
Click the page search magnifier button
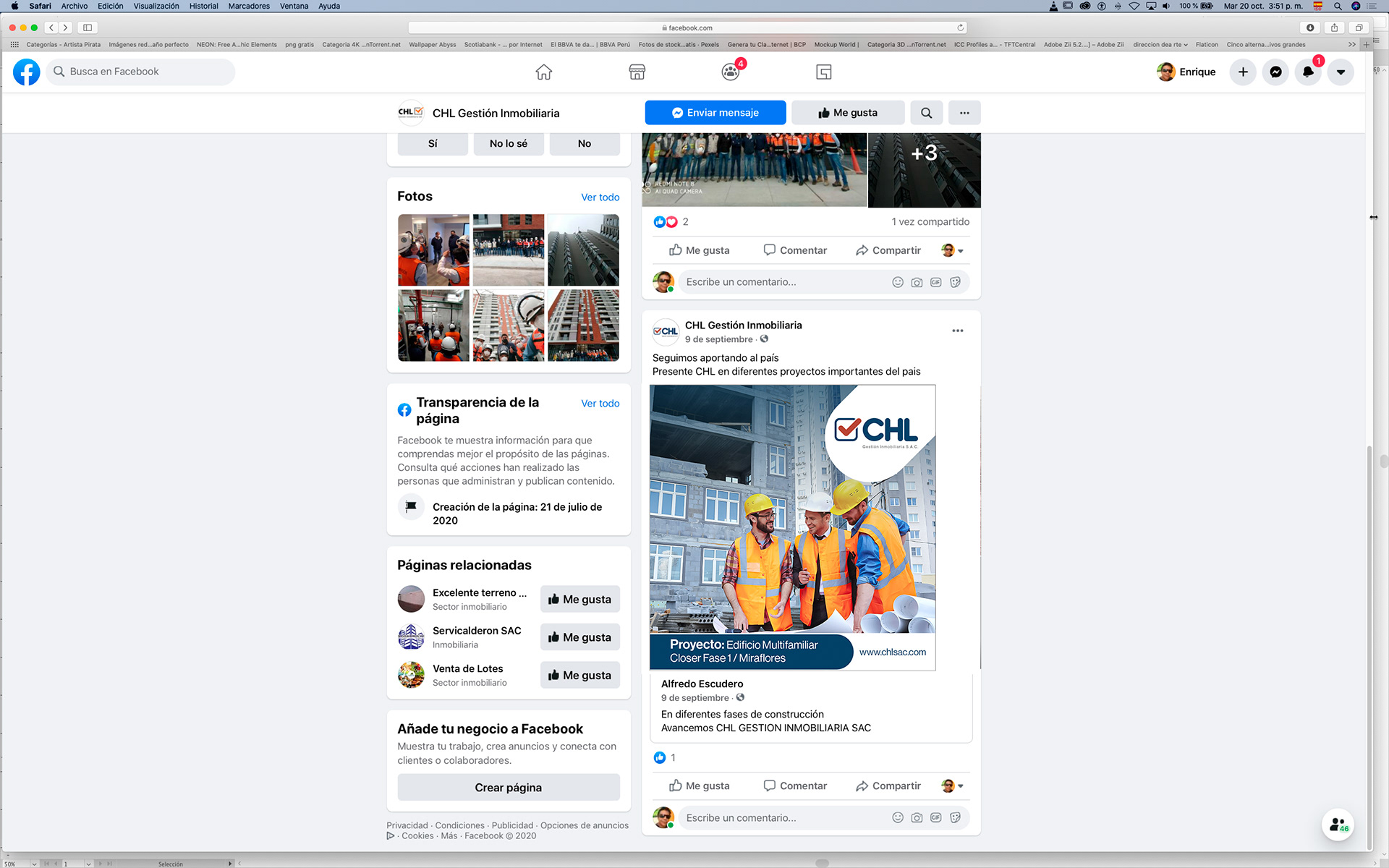(x=926, y=113)
